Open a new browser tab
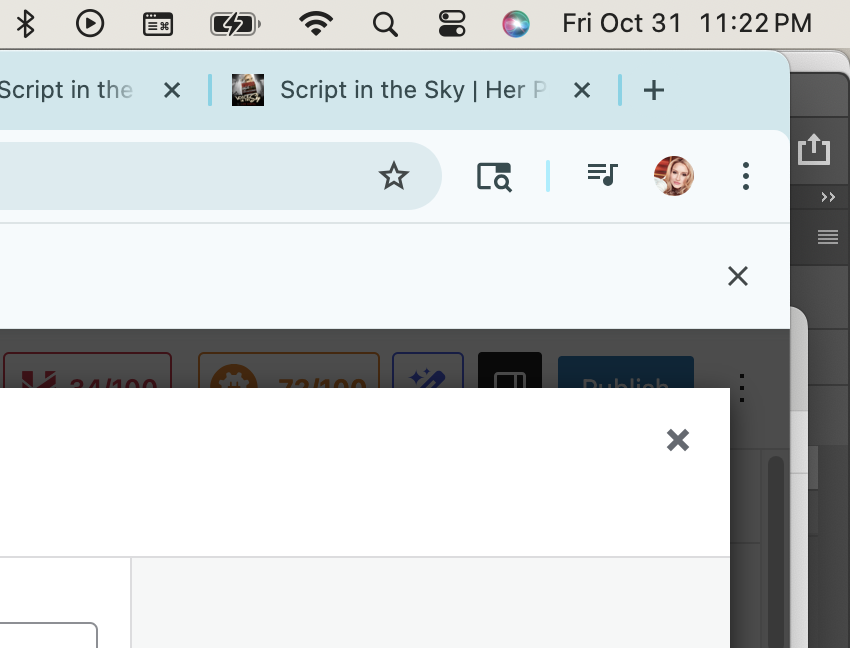The image size is (850, 648). tap(654, 90)
